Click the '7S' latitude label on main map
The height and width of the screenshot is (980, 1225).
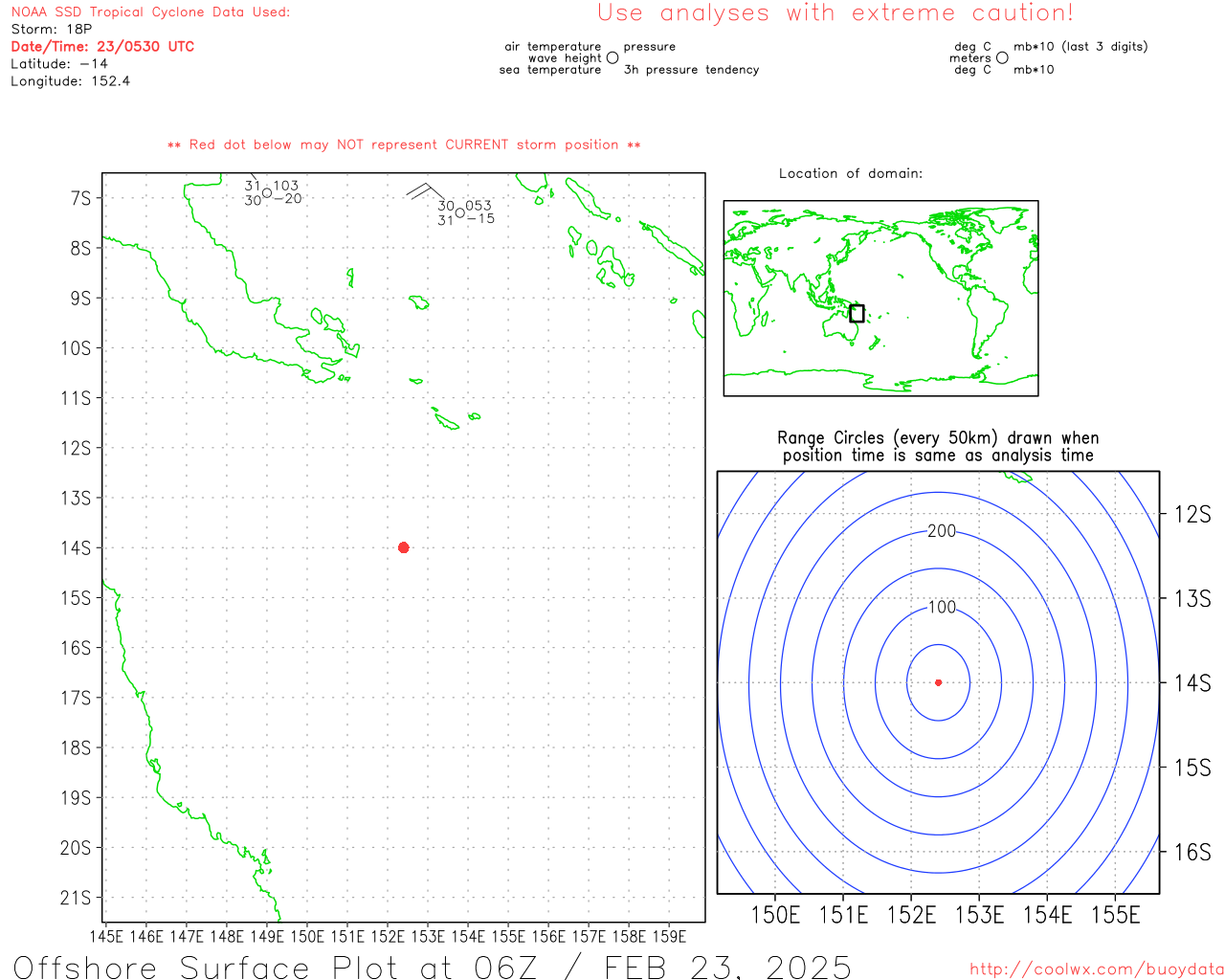(80, 198)
